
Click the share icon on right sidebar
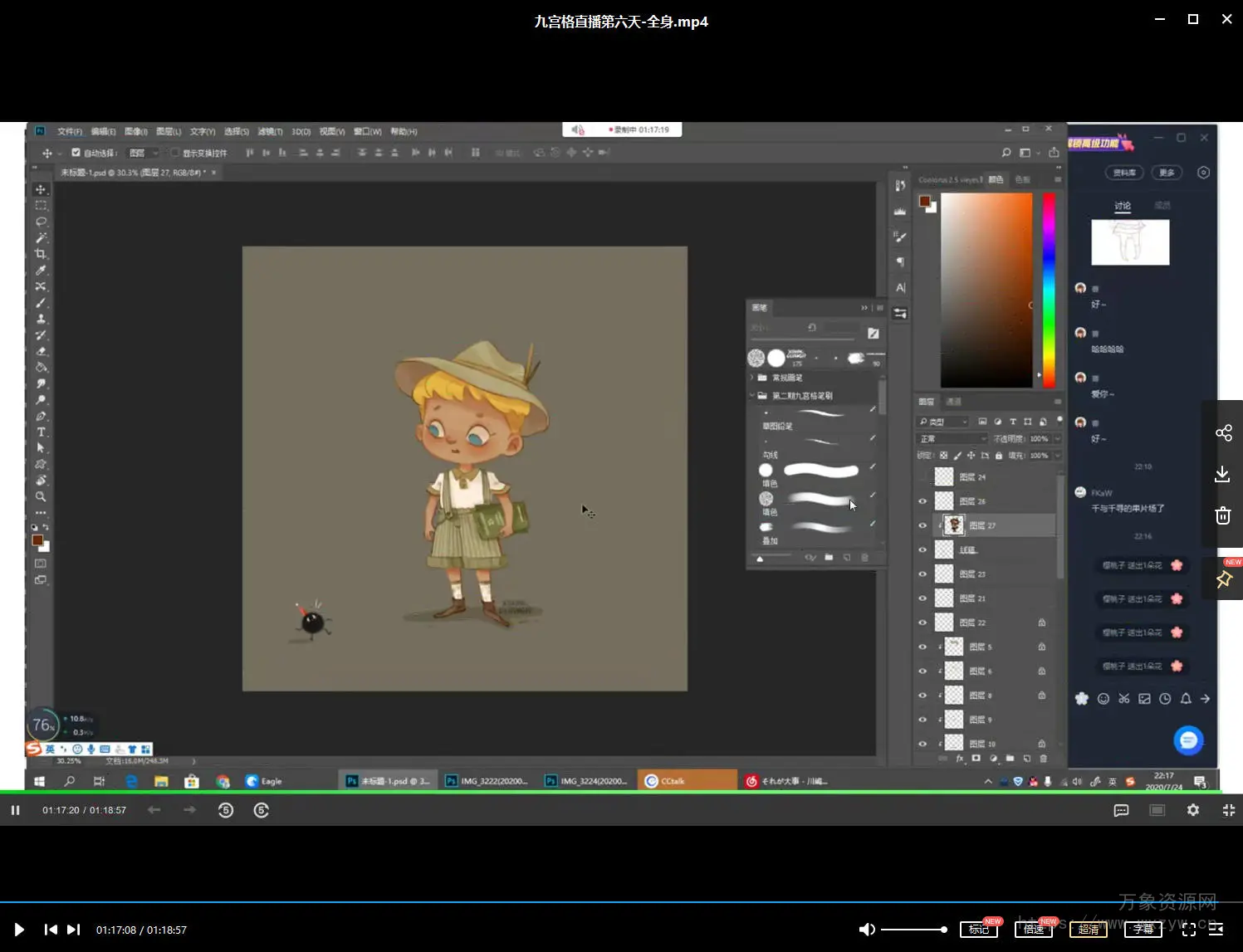1223,432
